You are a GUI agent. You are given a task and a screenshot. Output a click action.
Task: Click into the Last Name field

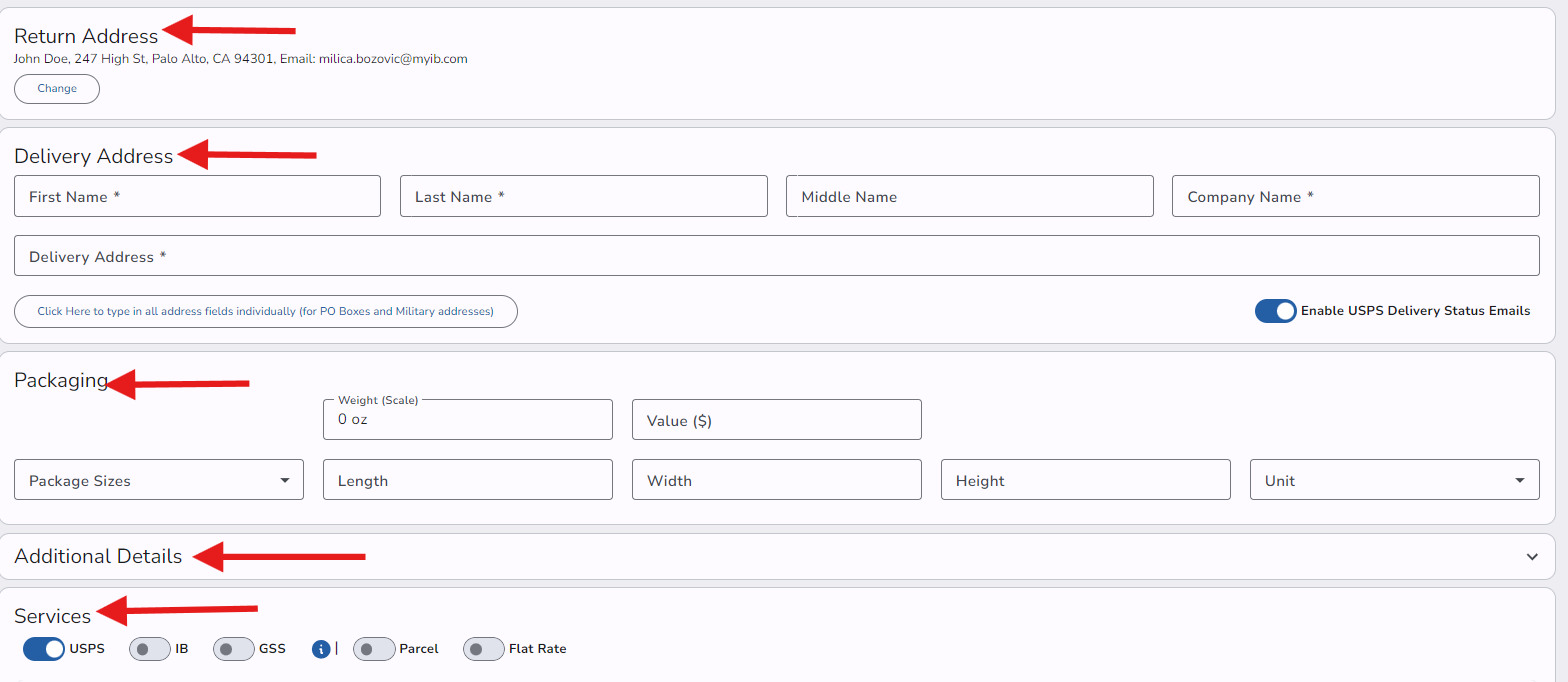[x=583, y=197]
